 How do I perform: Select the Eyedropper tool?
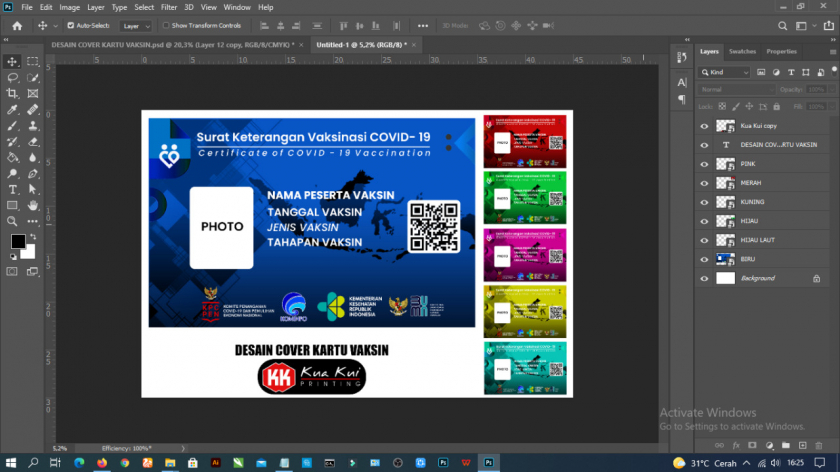pyautogui.click(x=12, y=110)
